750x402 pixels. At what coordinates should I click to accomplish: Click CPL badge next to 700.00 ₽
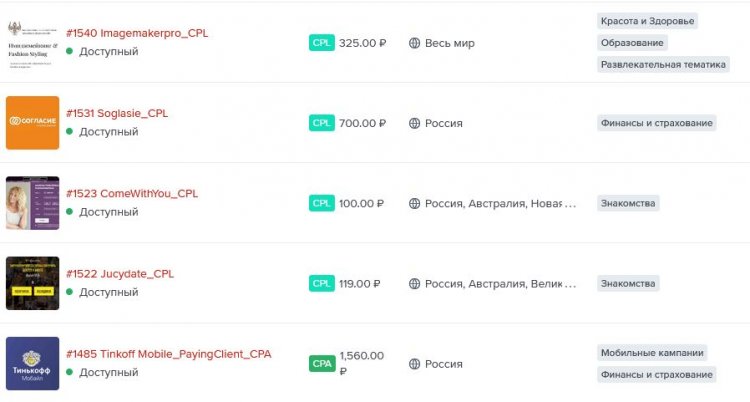tap(321, 123)
